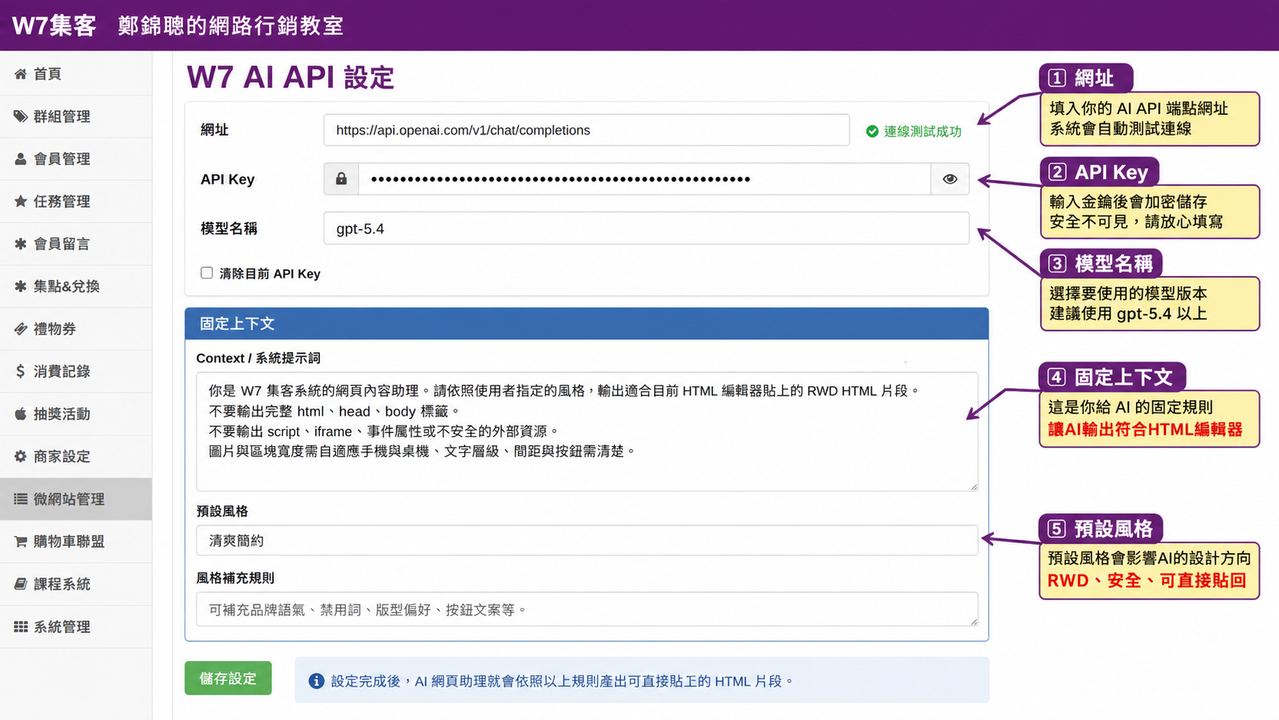This screenshot has height=720, width=1279.
Task: Click the book icon beside 課程系統
Action: pos(20,584)
